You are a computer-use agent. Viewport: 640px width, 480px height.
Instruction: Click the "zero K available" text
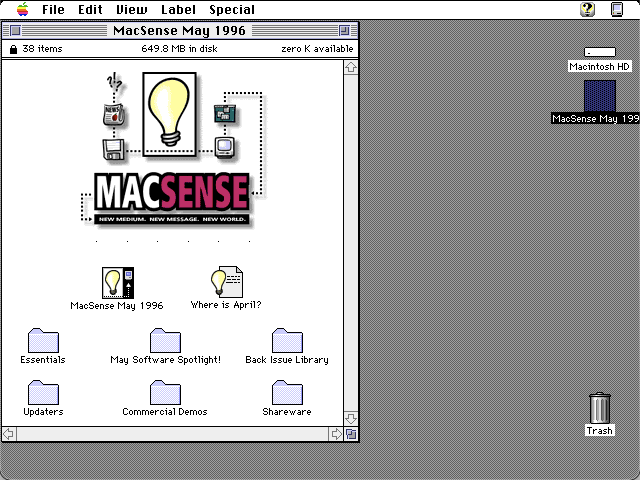[317, 49]
